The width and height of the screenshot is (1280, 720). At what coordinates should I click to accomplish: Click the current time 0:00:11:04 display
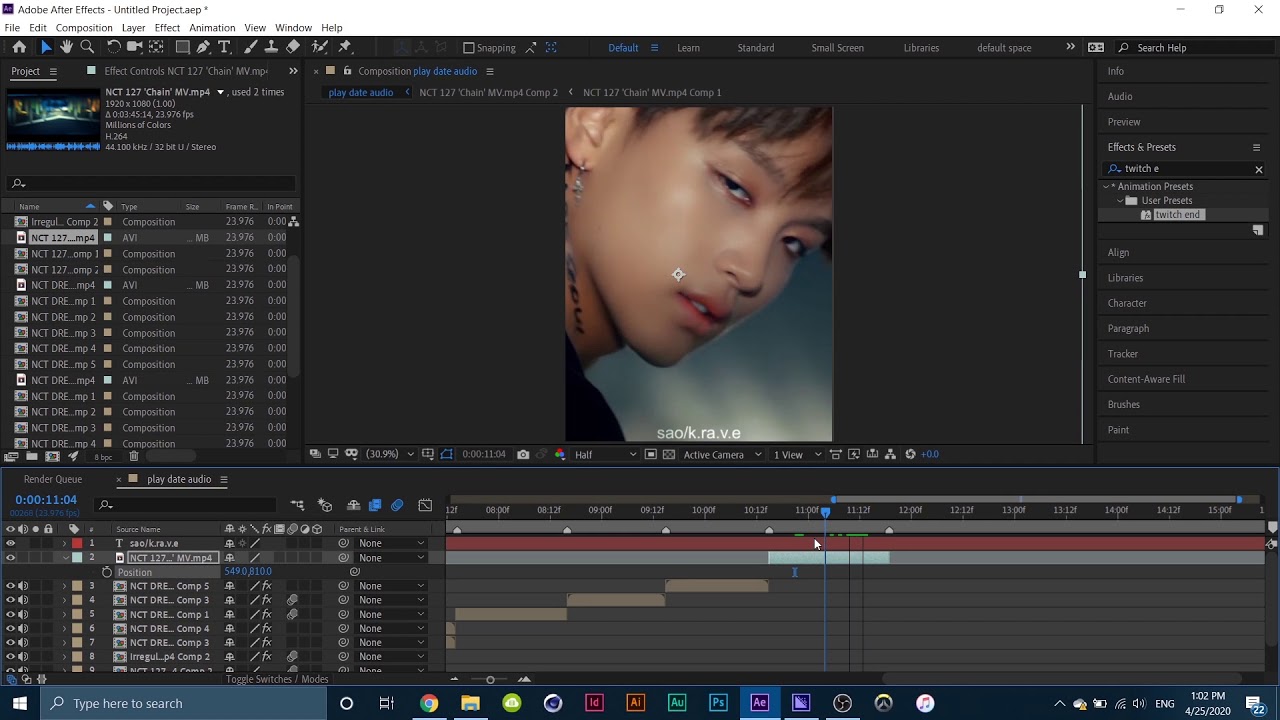[x=46, y=500]
